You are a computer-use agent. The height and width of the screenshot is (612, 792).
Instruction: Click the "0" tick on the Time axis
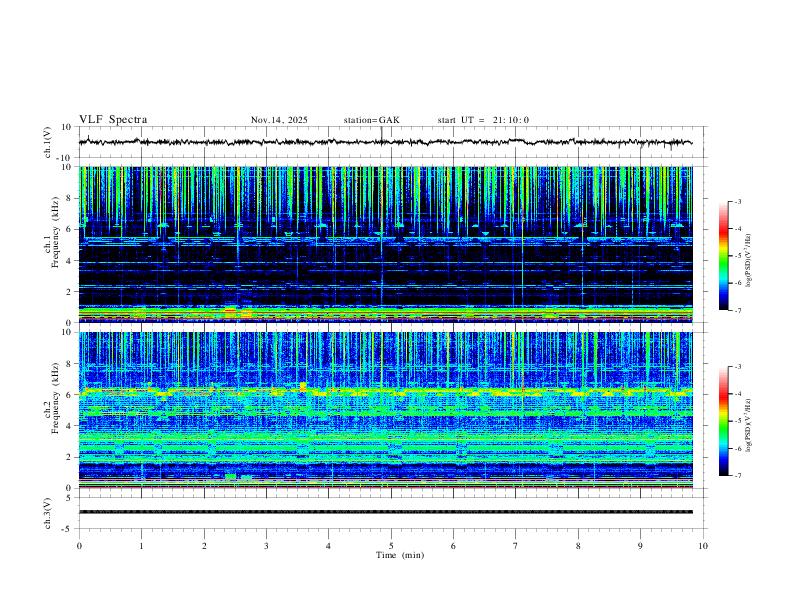[79, 546]
